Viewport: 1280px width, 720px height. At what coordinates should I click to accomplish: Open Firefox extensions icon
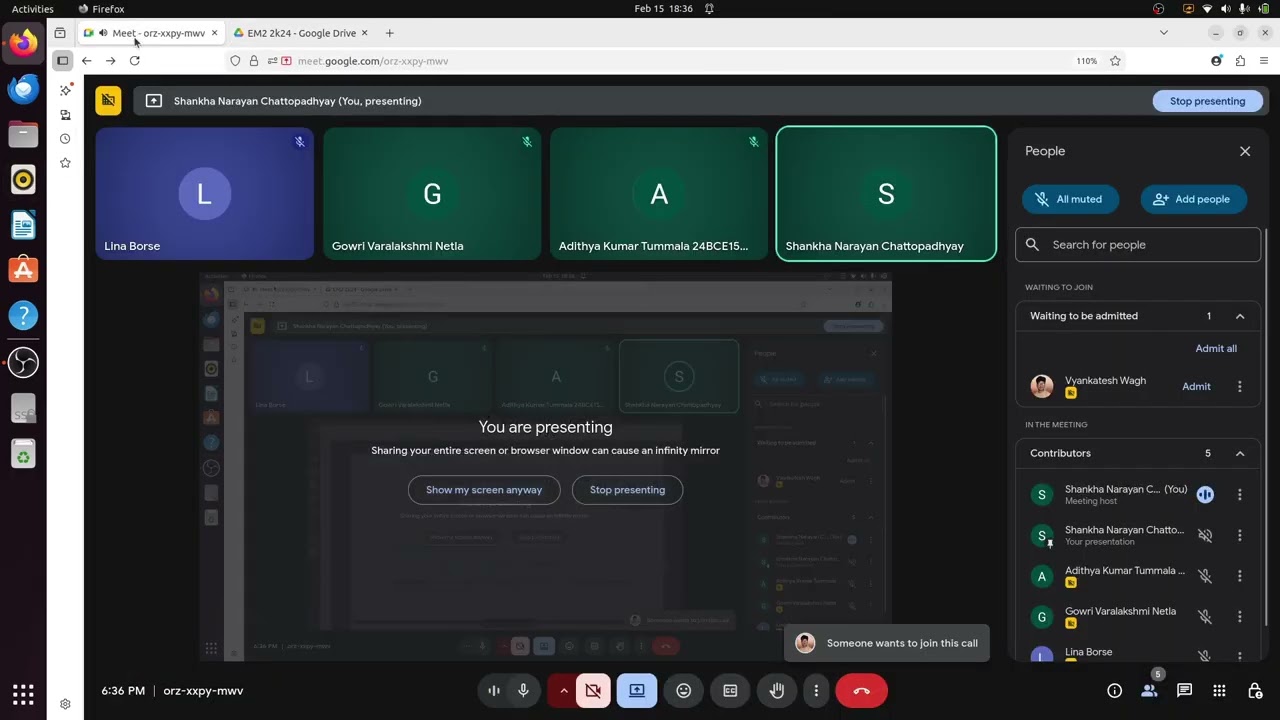1240,61
